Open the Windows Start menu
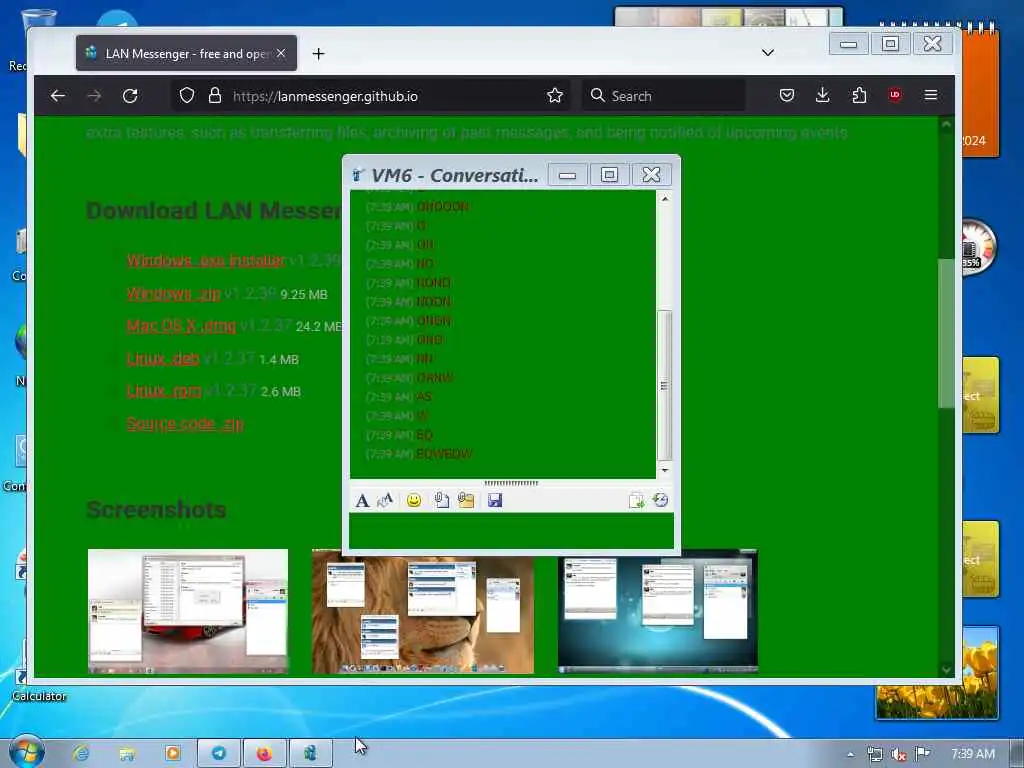The width and height of the screenshot is (1024, 768). [x=26, y=752]
